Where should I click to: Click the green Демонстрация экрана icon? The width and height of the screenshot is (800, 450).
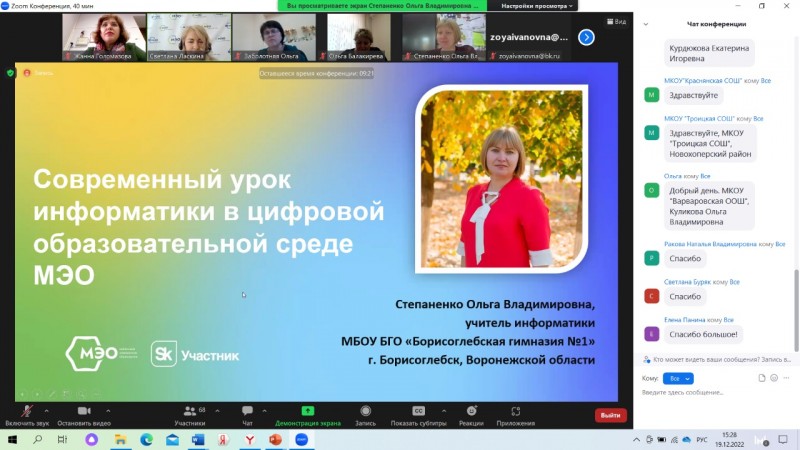(x=308, y=411)
